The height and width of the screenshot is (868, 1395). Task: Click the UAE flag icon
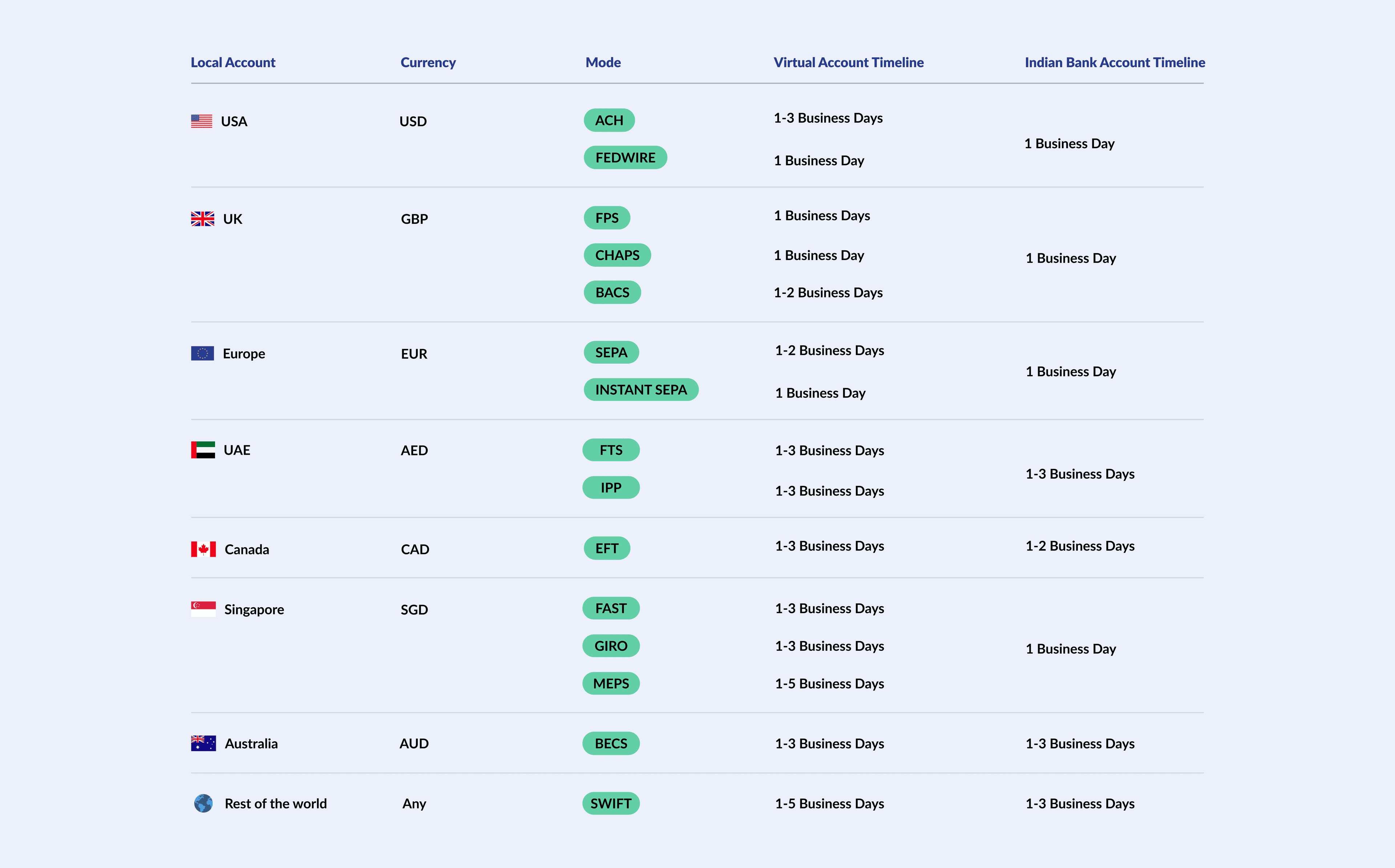203,450
